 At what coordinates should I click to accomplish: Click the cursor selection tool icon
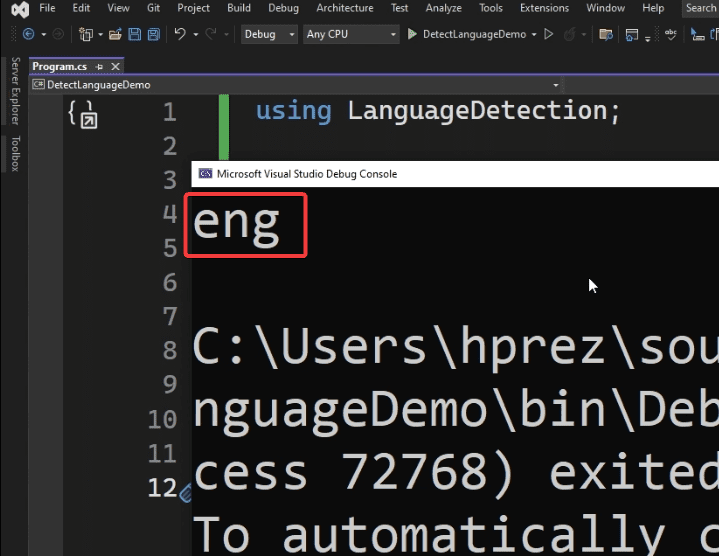(x=697, y=35)
